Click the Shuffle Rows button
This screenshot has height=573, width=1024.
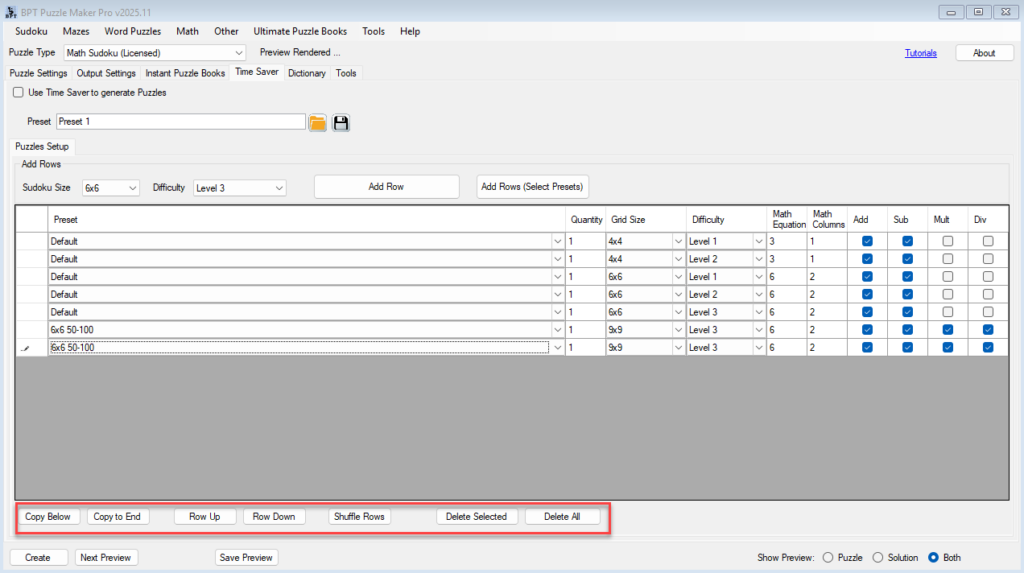click(x=359, y=517)
